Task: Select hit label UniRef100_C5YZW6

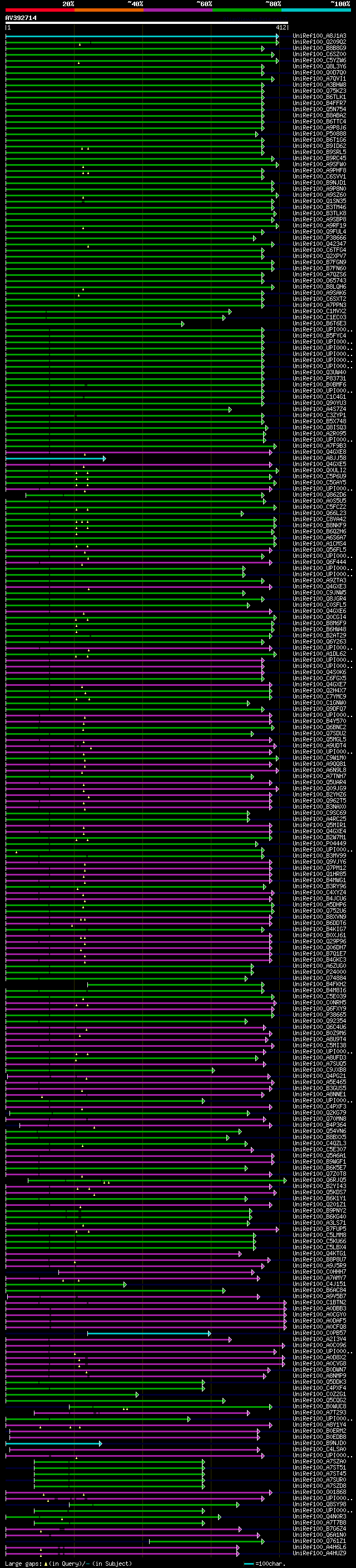Action: (319, 60)
